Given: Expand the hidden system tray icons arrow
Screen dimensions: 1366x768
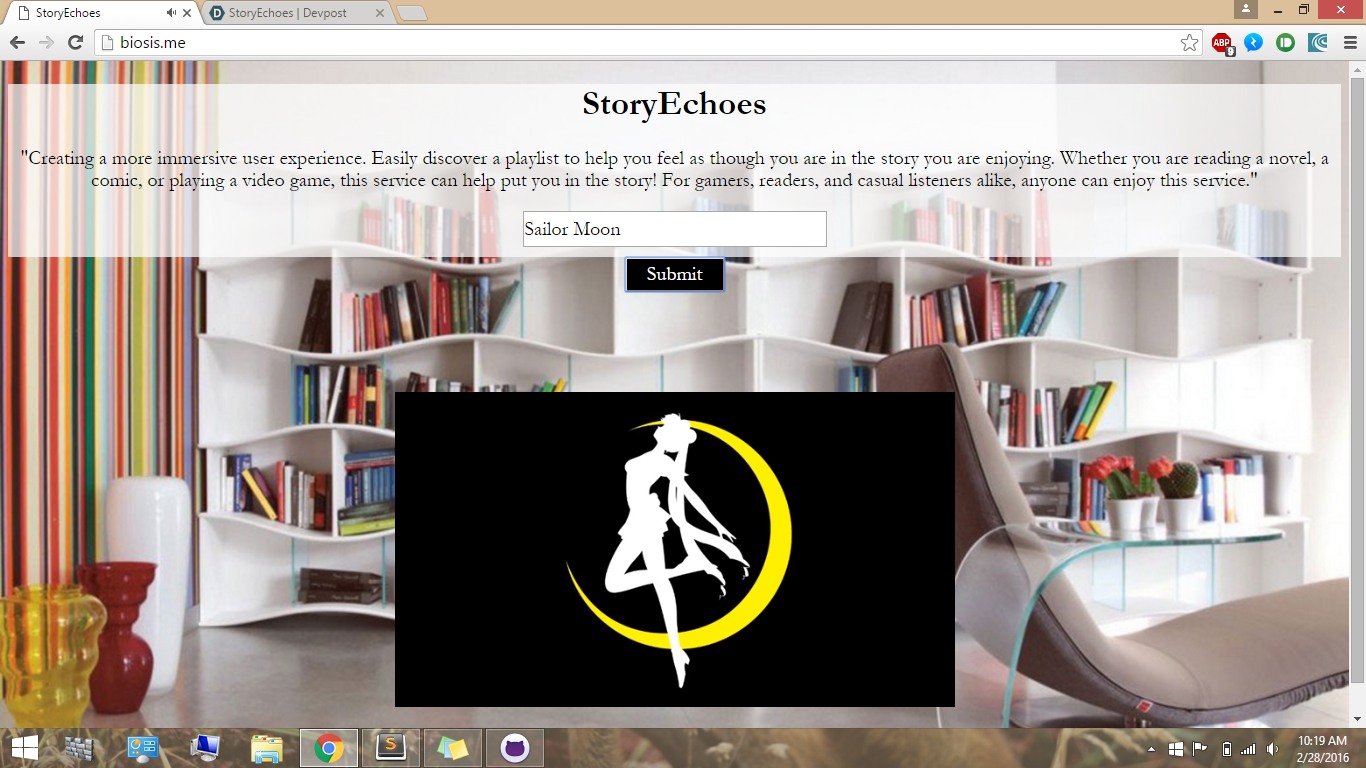Looking at the screenshot, I should 1151,748.
